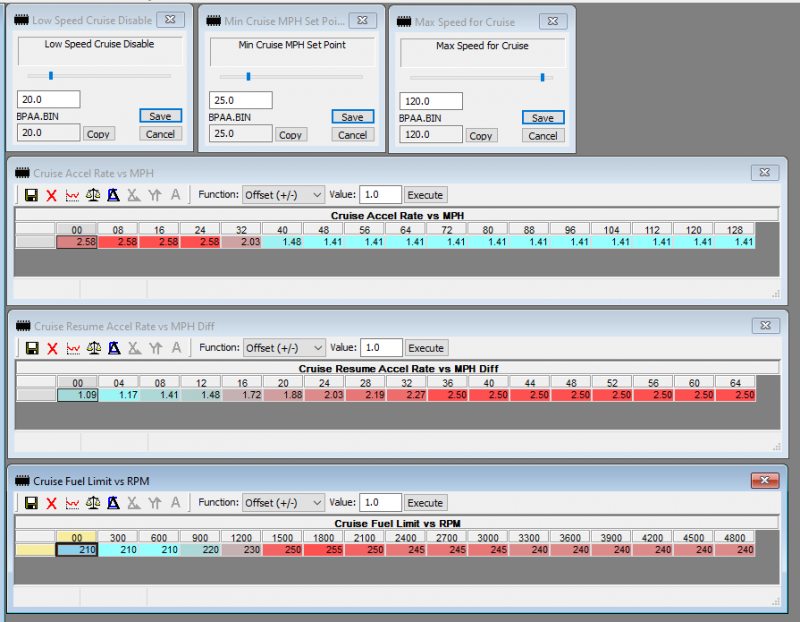Close the Cruise Fuel Limit vs RPM window
The image size is (800, 622).
click(x=766, y=480)
